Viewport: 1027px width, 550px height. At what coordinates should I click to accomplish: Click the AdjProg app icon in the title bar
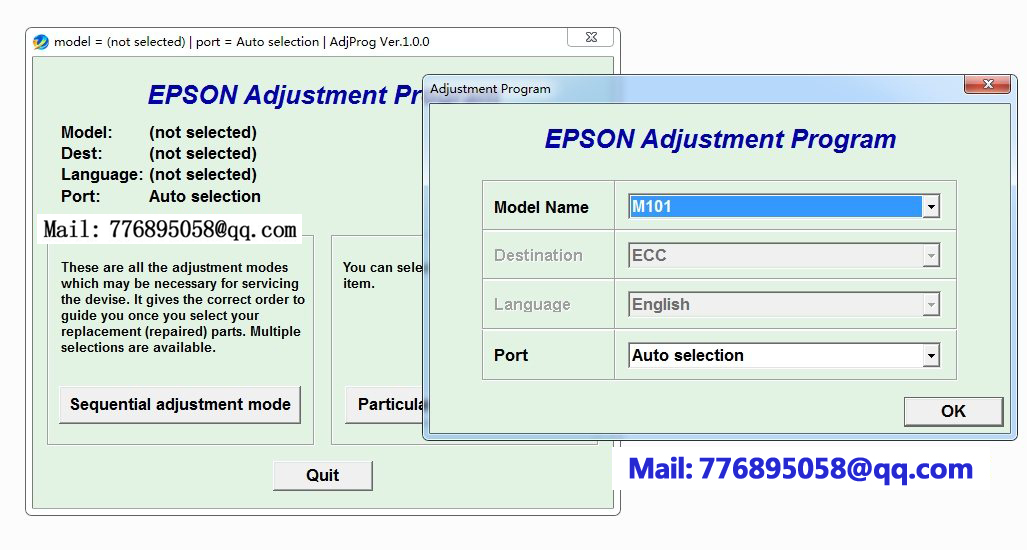point(41,42)
